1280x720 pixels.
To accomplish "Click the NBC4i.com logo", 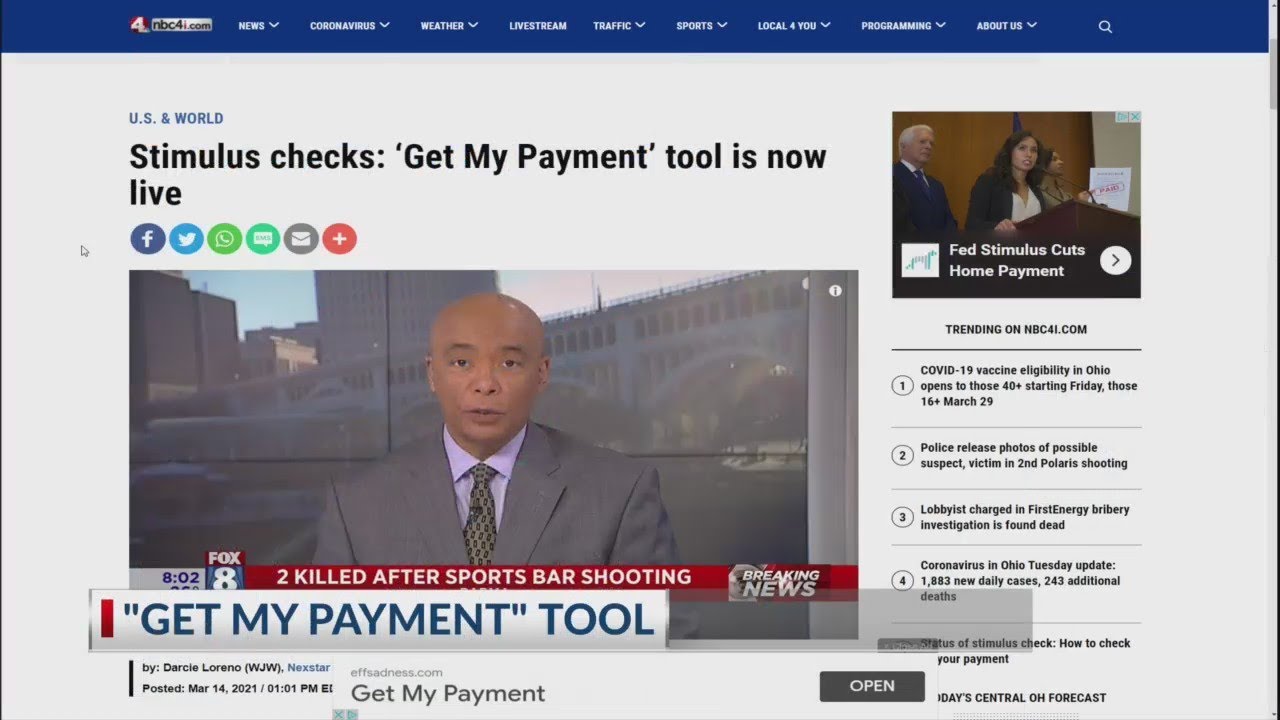I will (171, 25).
